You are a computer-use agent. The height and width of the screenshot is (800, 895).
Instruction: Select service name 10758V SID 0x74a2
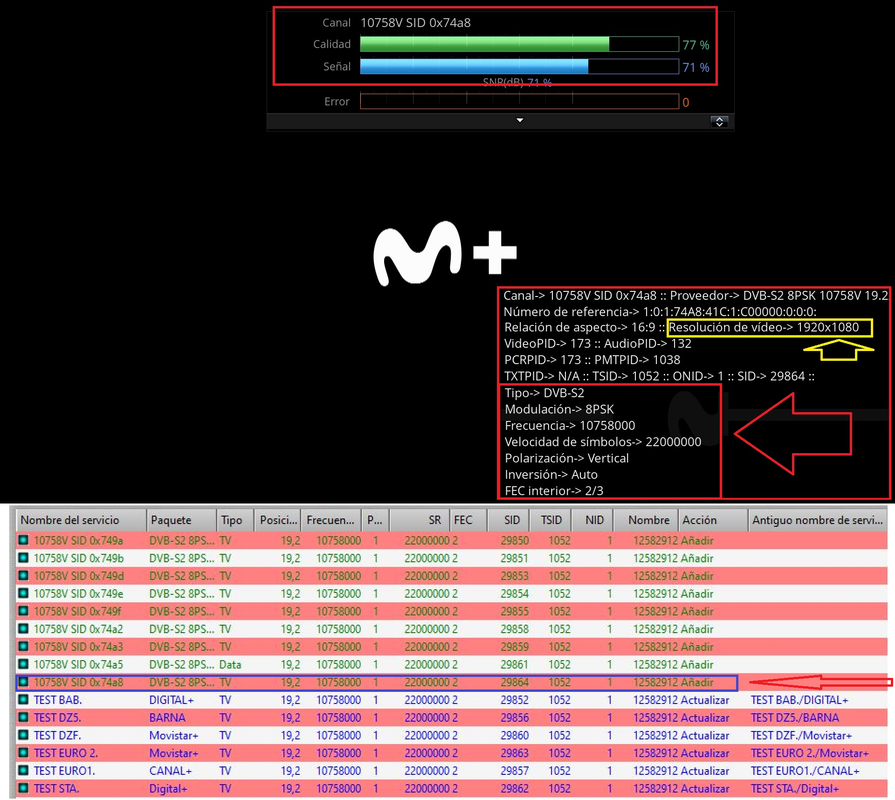[78, 628]
